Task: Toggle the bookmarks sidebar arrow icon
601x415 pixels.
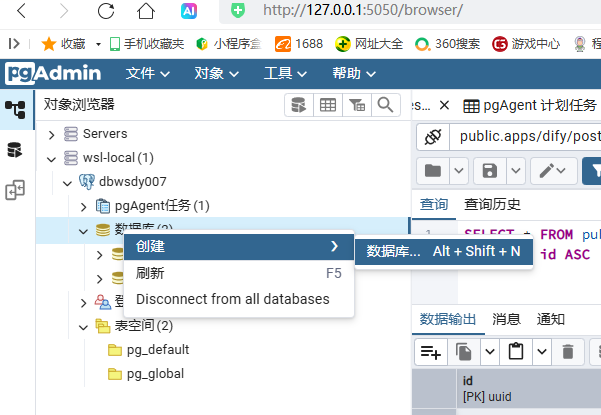Action: (x=14, y=44)
